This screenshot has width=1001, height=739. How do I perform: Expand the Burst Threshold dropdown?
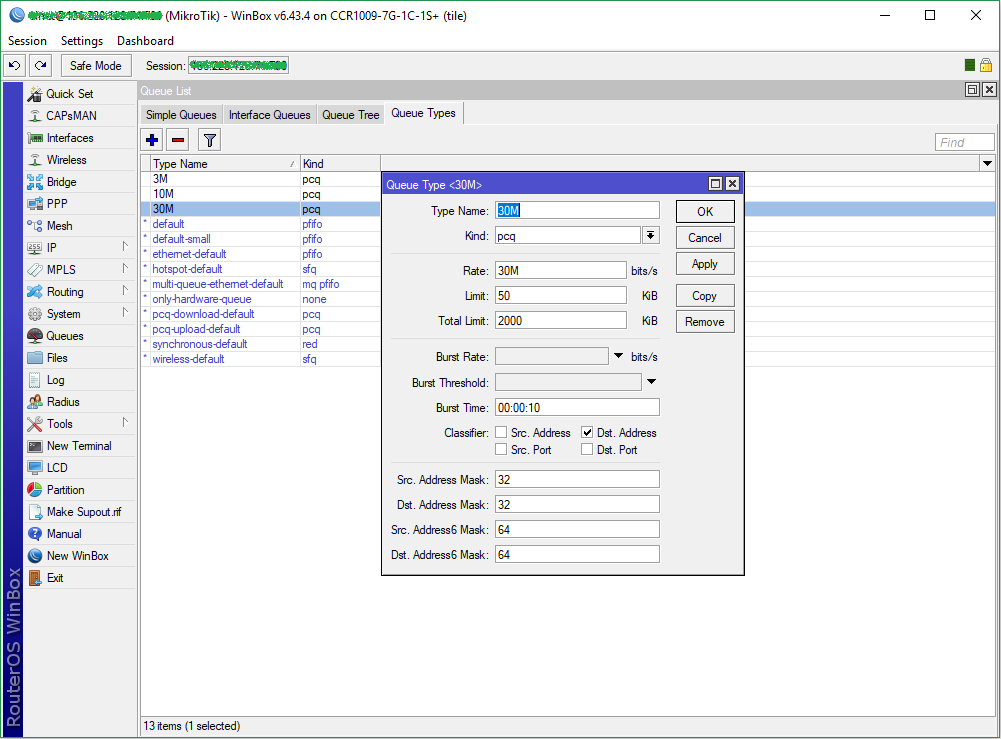click(x=651, y=381)
